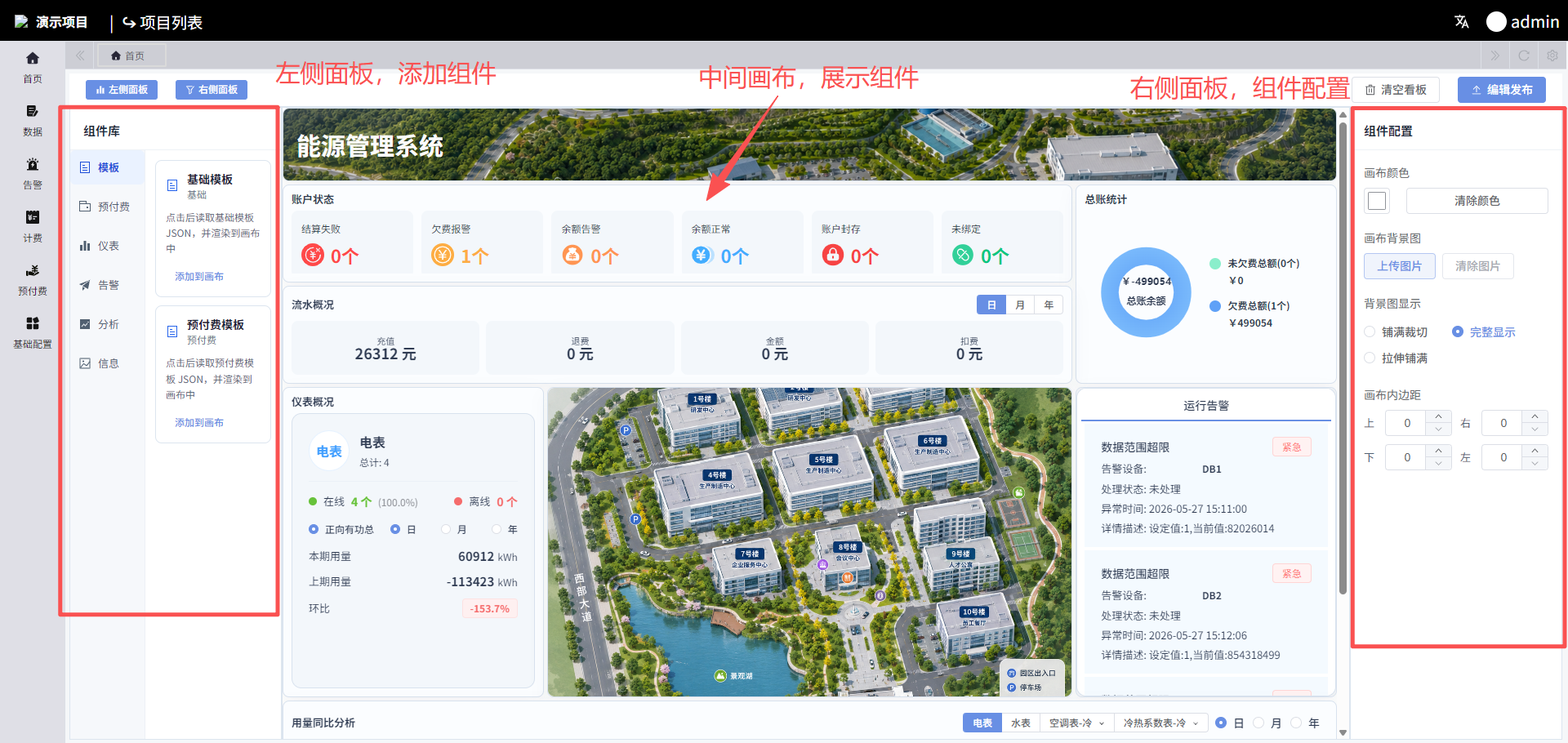Select the 正向有功总 radio option
Screen dimensions: 1568x743
(314, 529)
